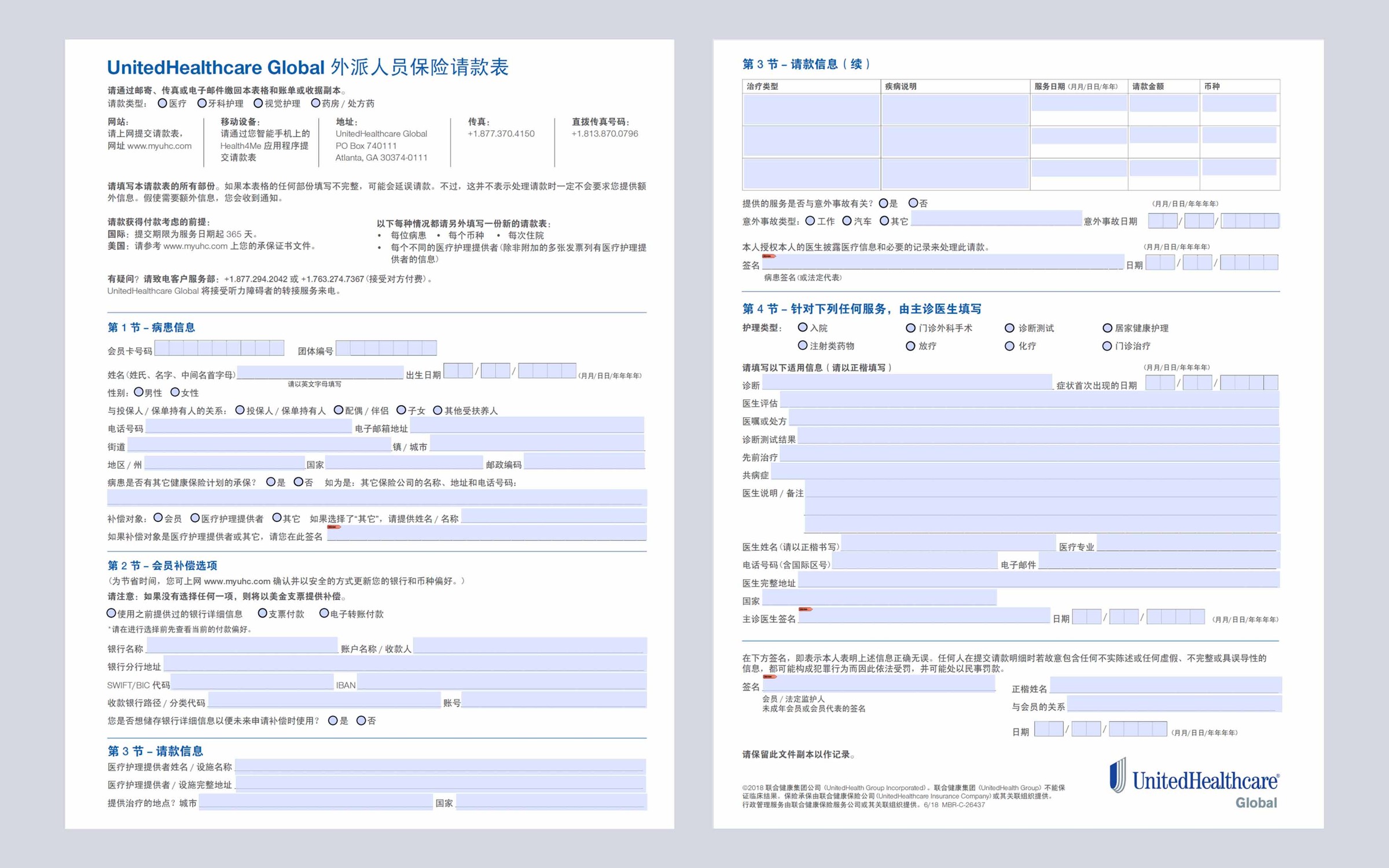Select 诊断测试 care type
The height and width of the screenshot is (868, 1389).
pyautogui.click(x=1009, y=328)
